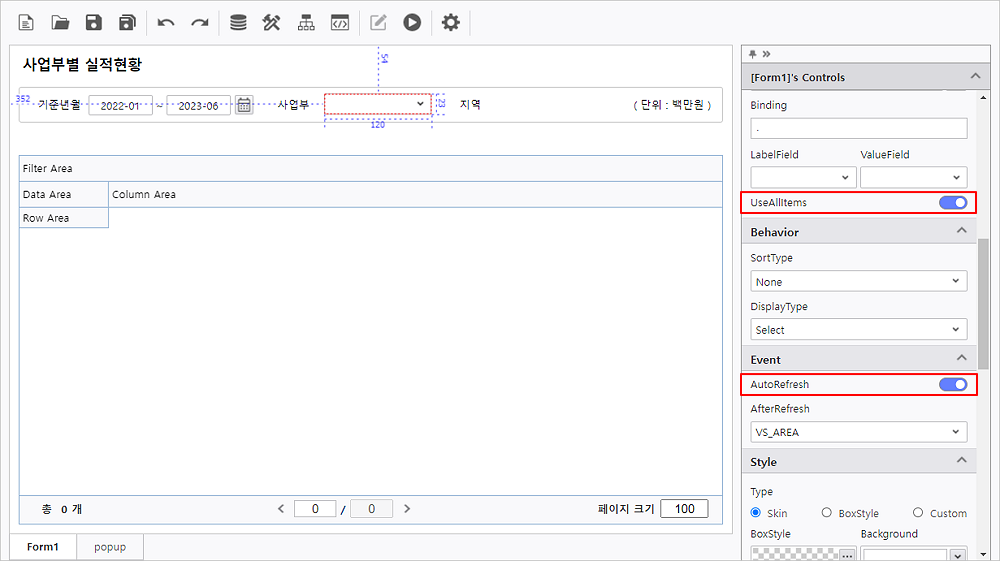Run the report preview with play icon

tap(412, 22)
